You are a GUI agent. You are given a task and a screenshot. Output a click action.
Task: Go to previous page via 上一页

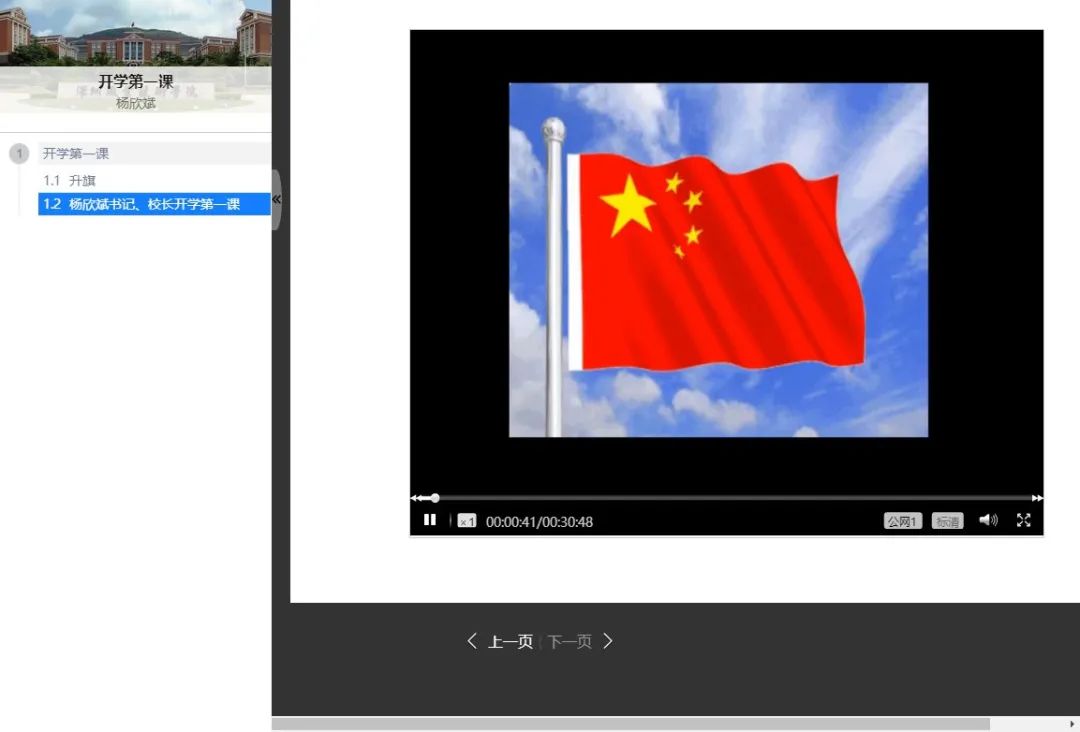[510, 642]
